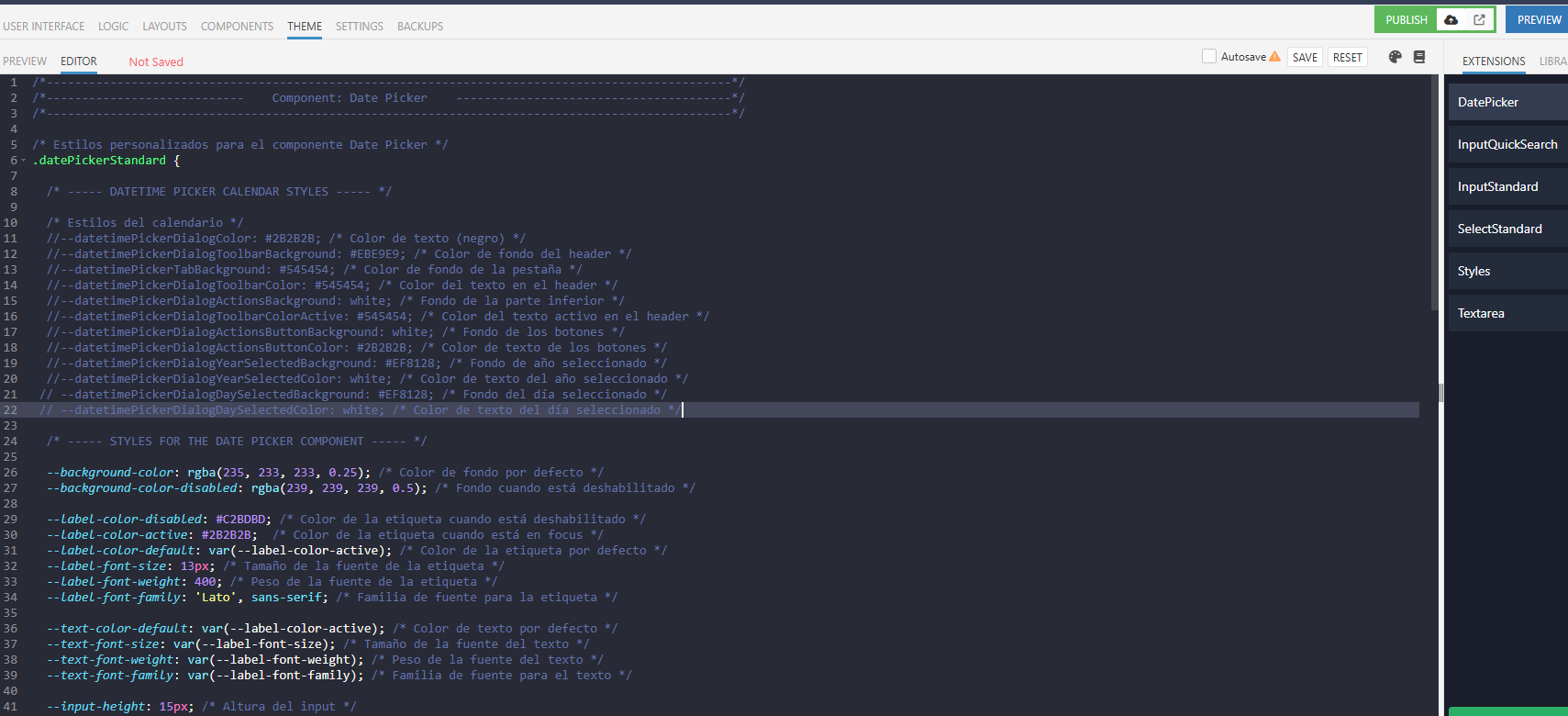The height and width of the screenshot is (716, 1568).
Task: Go to the BACKUPS tab
Action: click(x=419, y=27)
